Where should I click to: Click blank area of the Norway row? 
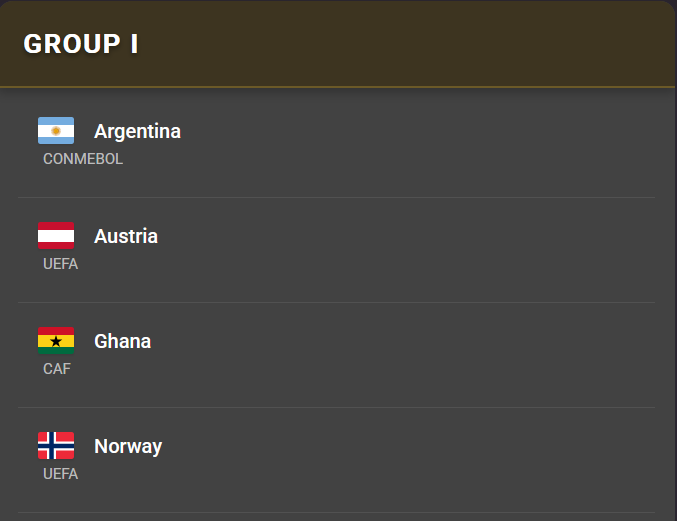point(420,458)
